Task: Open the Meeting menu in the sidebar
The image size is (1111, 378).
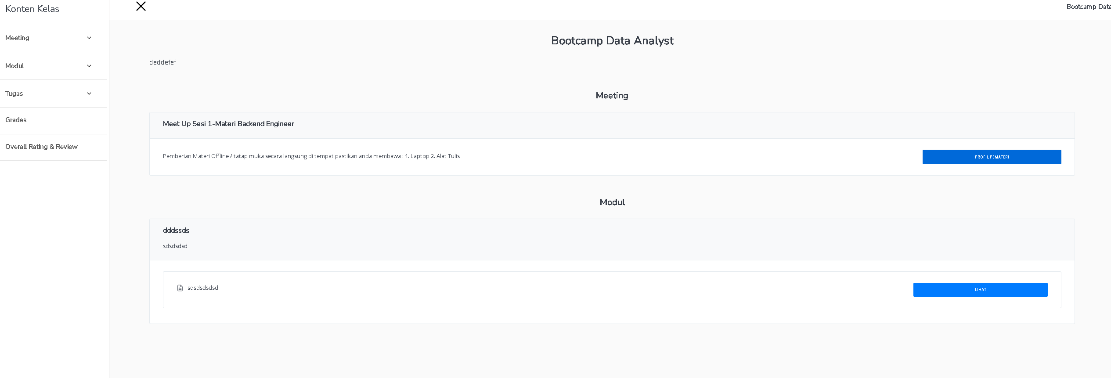Action: coord(53,38)
